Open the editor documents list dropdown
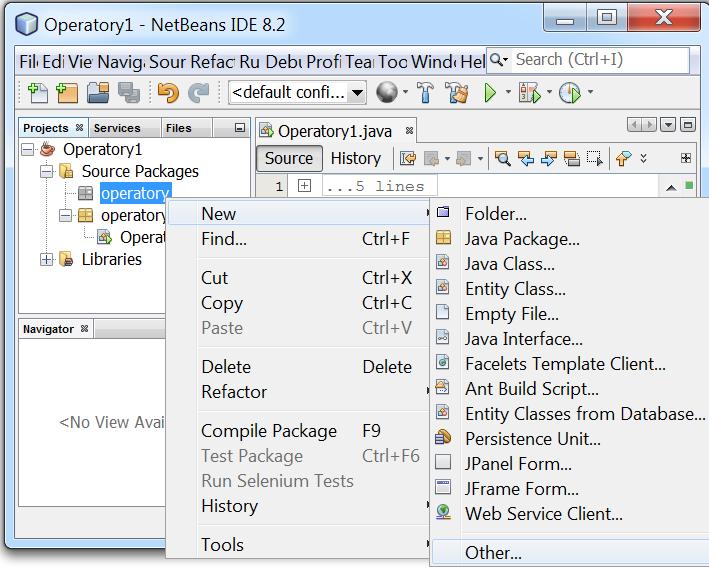Viewport: 709px width, 569px height. click(668, 124)
